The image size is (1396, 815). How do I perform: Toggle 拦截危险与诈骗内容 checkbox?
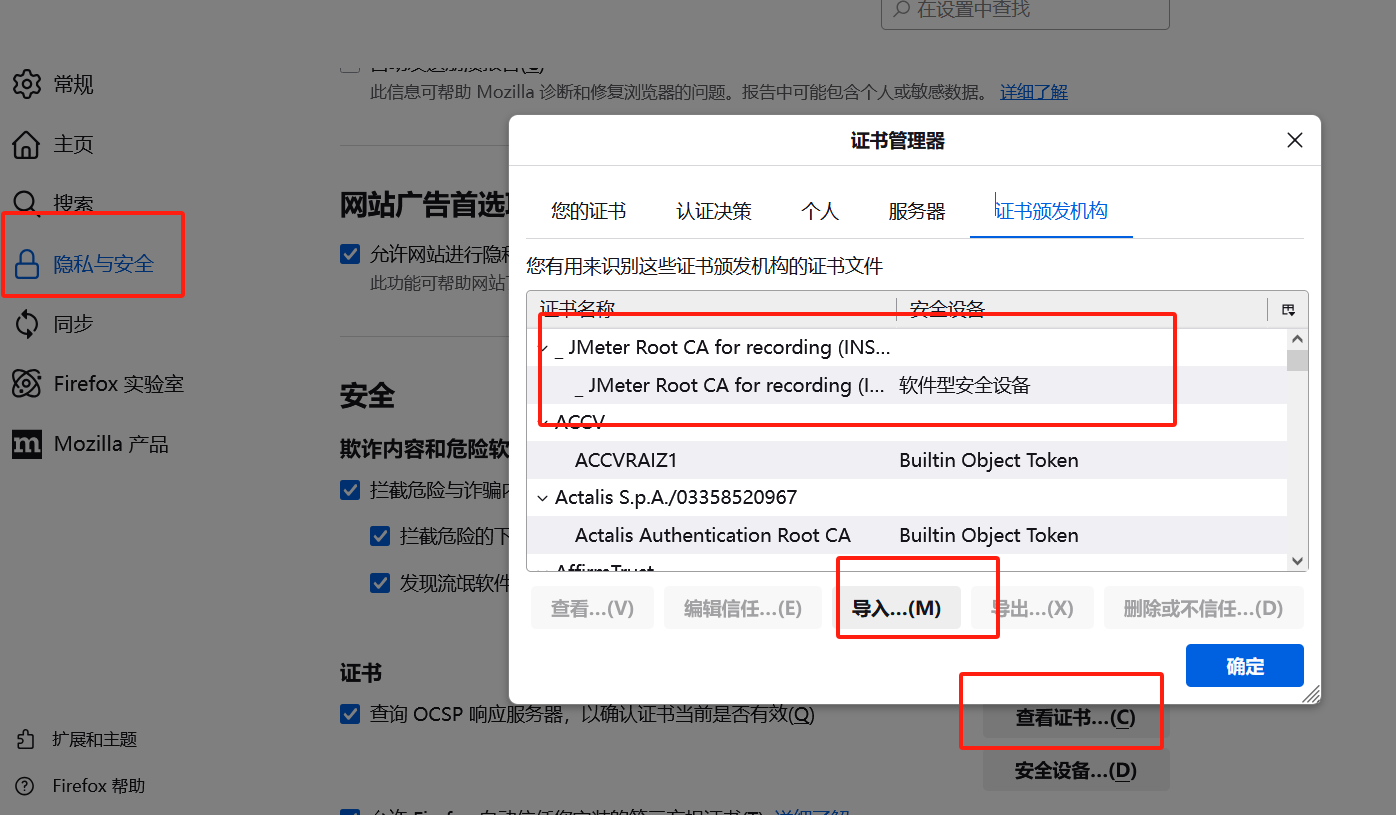350,490
